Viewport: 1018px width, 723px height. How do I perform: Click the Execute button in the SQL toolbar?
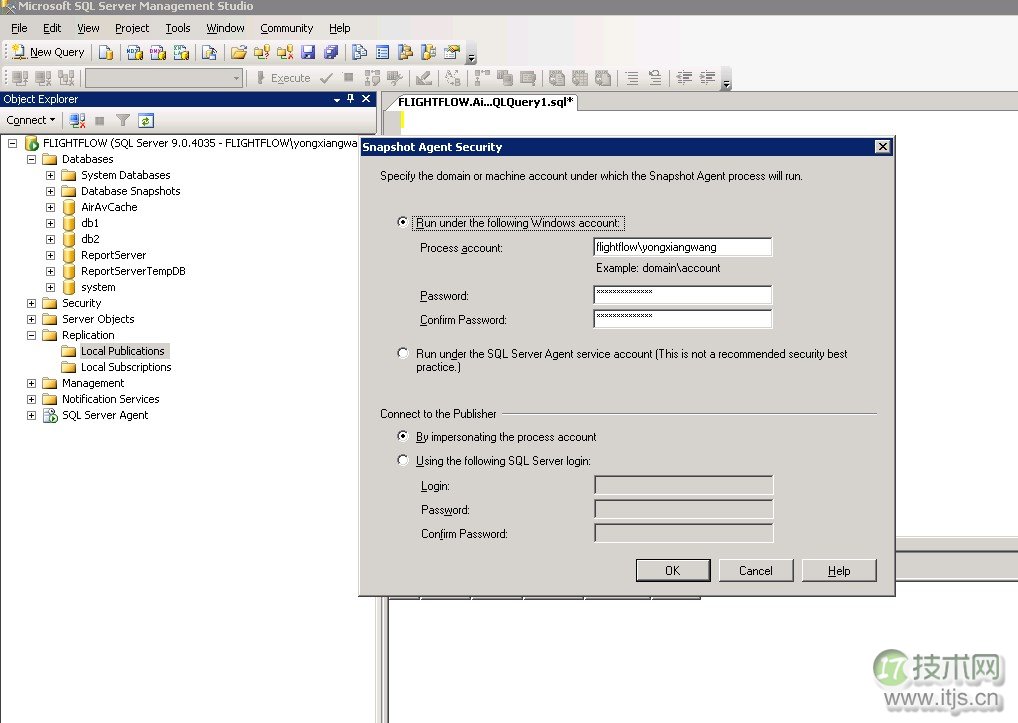(283, 78)
